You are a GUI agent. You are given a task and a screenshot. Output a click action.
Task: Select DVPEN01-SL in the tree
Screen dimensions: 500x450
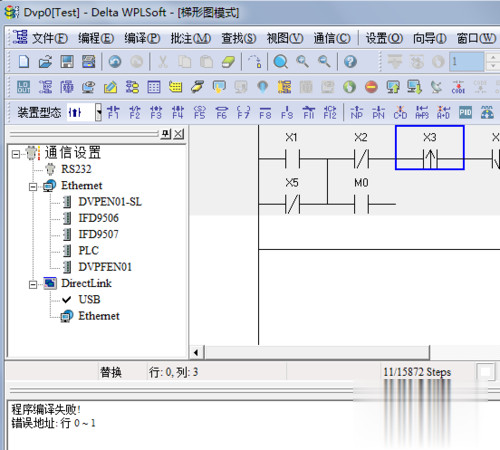tap(110, 202)
